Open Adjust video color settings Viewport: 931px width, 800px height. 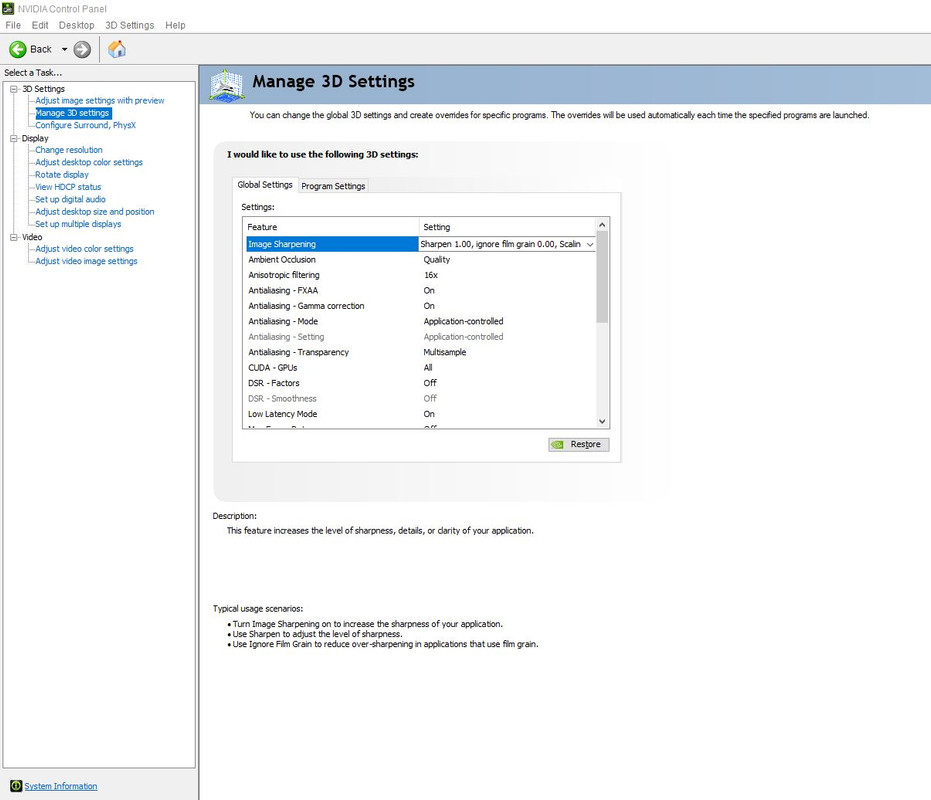(84, 249)
